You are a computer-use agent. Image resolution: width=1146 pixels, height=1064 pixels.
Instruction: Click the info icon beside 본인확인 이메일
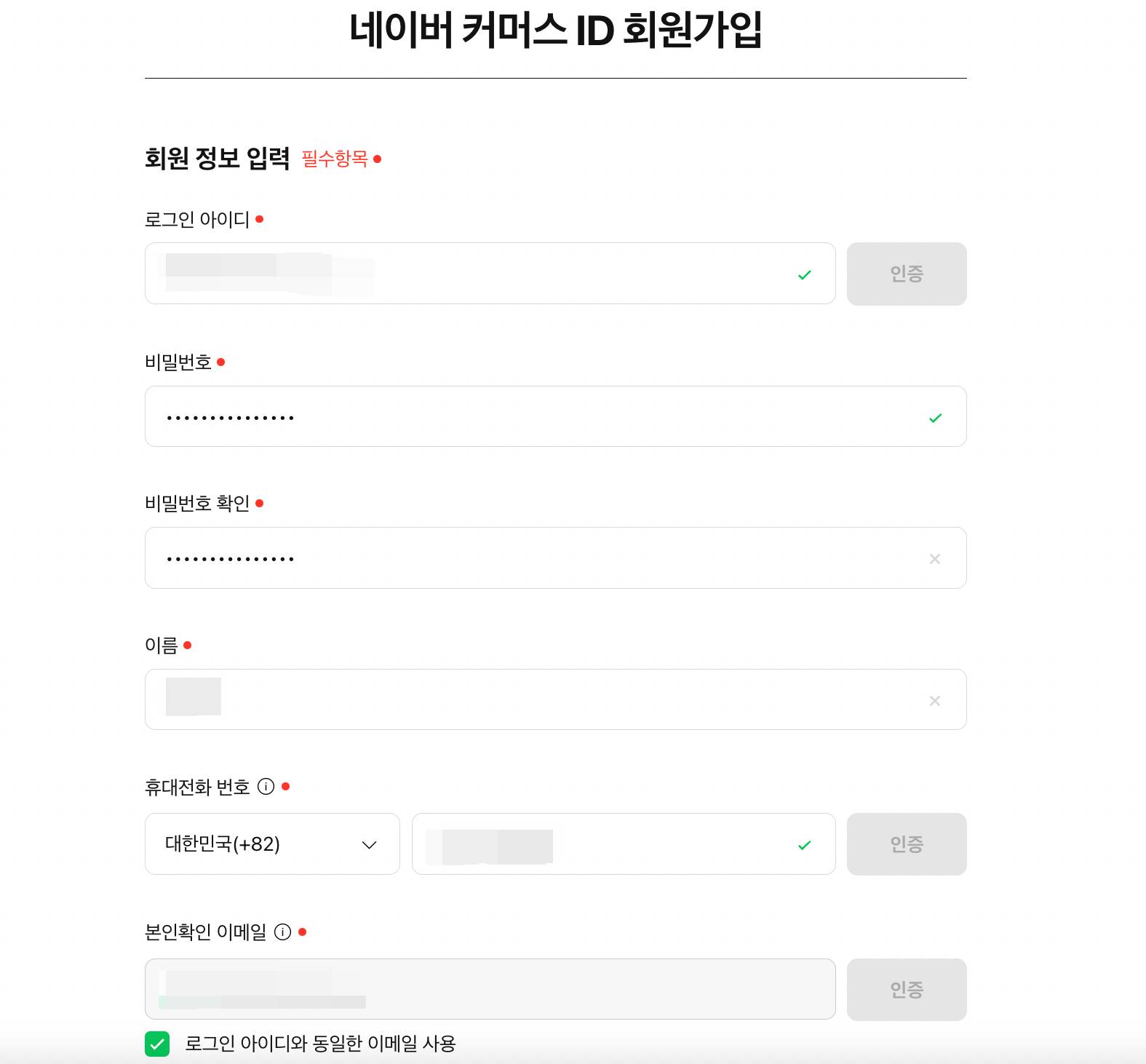284,932
